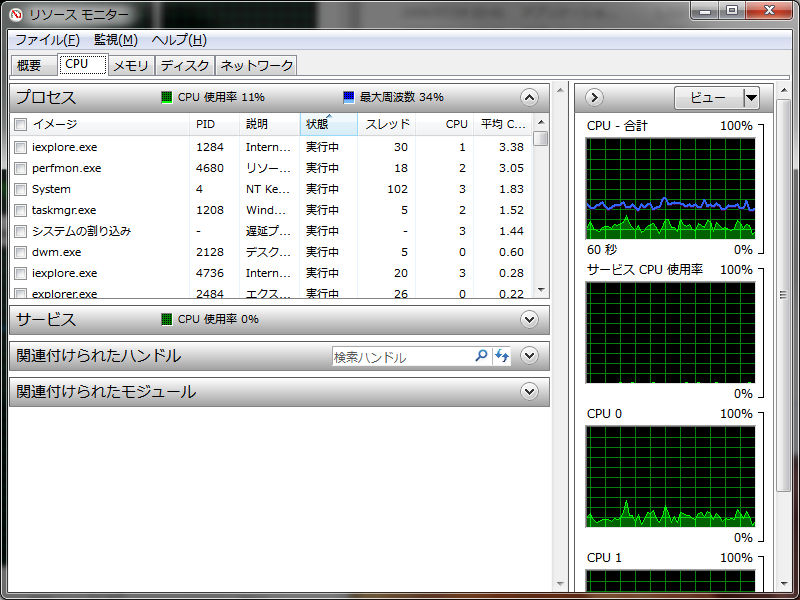
Task: Click the サービス CPU 使用率 graph
Action: point(670,332)
